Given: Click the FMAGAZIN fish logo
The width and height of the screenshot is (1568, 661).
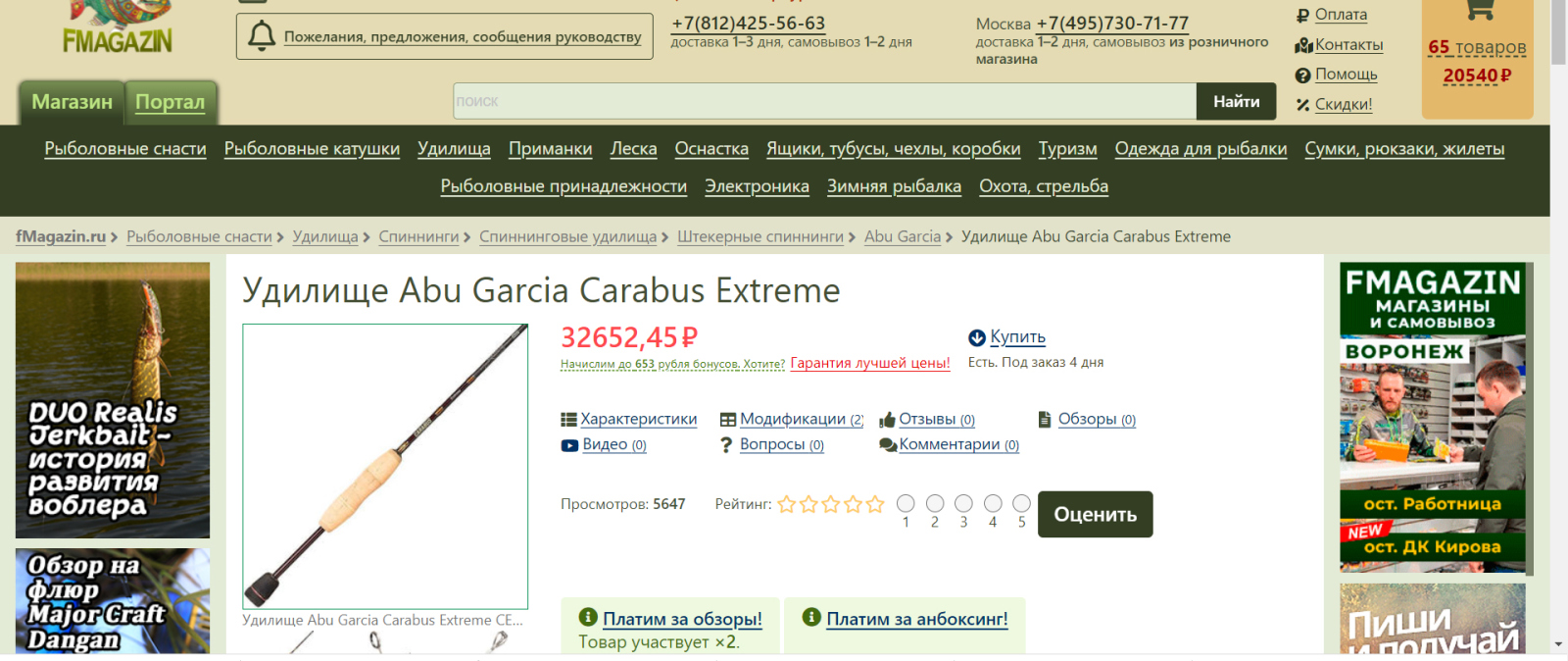Looking at the screenshot, I should [118, 26].
